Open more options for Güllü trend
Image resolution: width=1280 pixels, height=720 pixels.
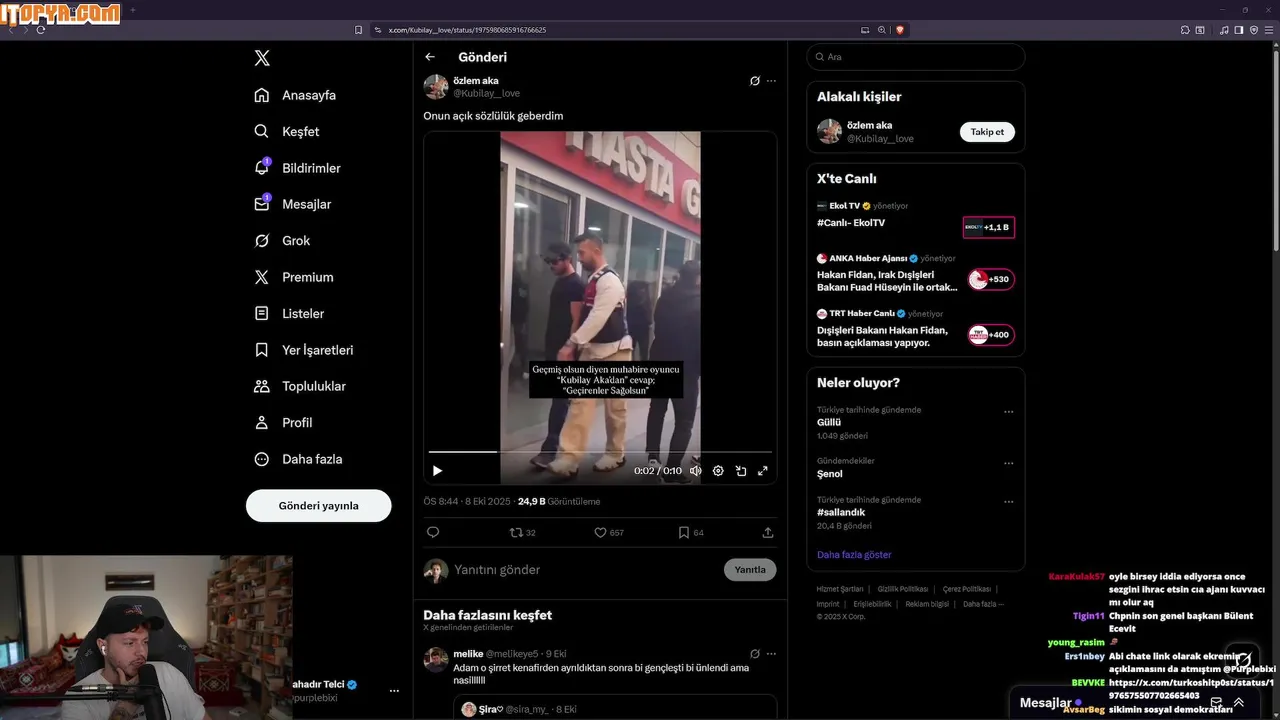1008,412
